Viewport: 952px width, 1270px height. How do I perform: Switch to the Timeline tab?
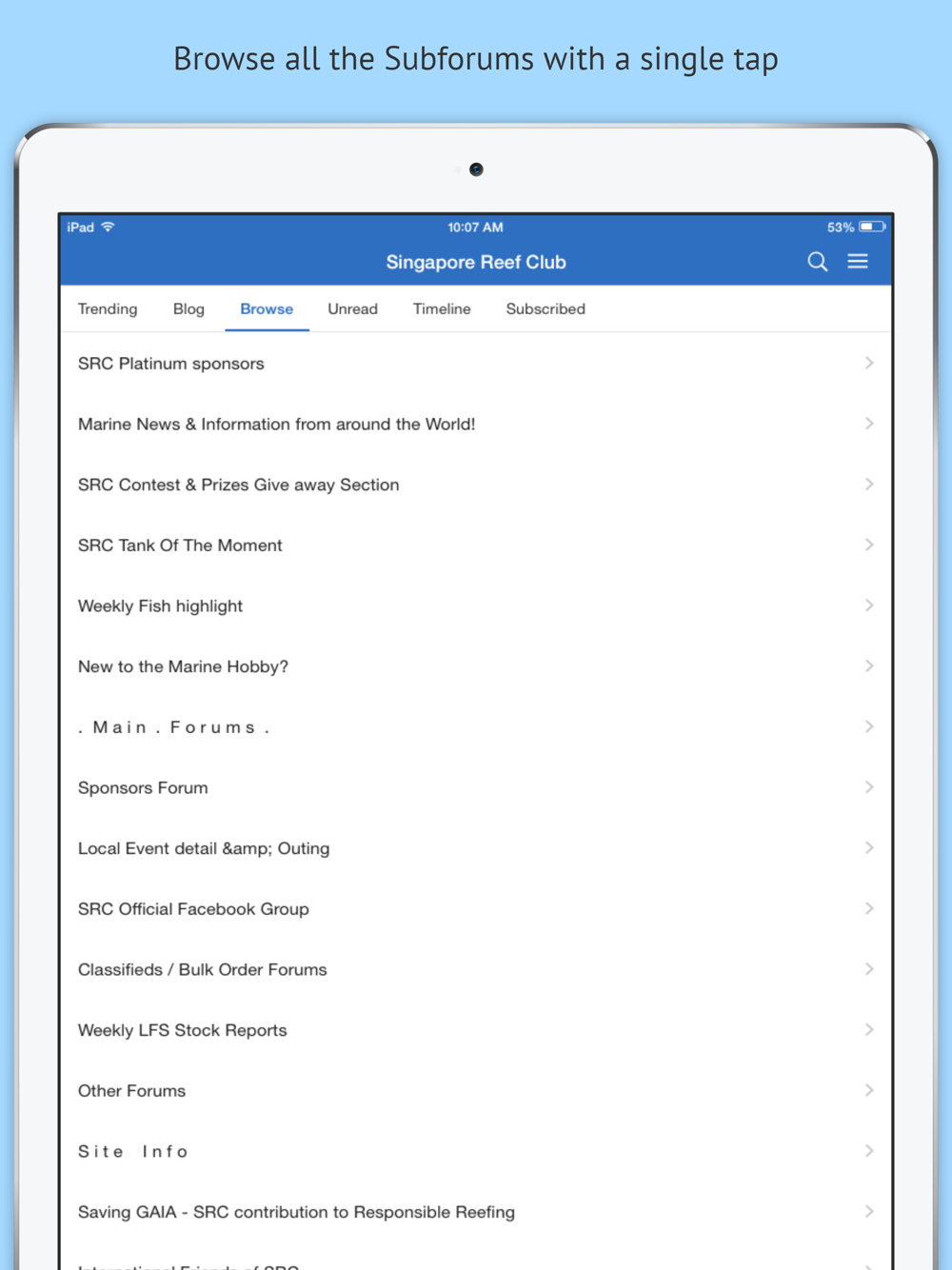click(442, 308)
